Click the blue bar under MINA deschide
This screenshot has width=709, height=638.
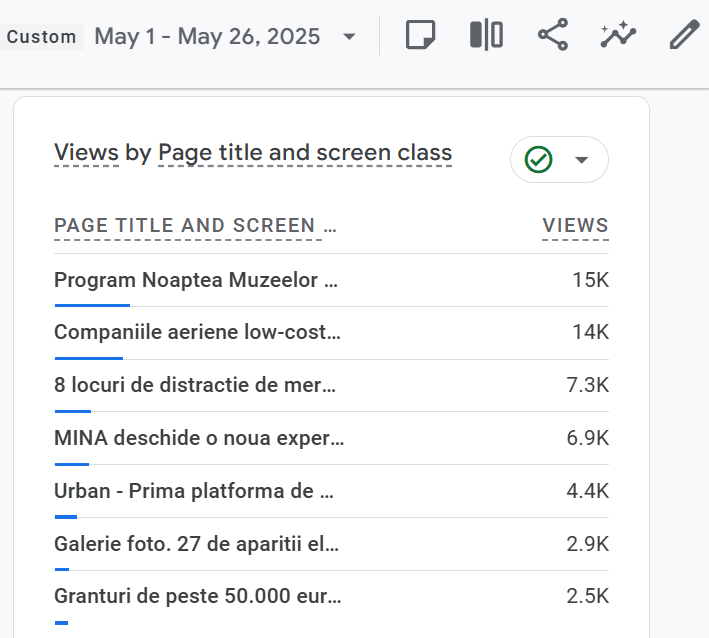[72, 464]
